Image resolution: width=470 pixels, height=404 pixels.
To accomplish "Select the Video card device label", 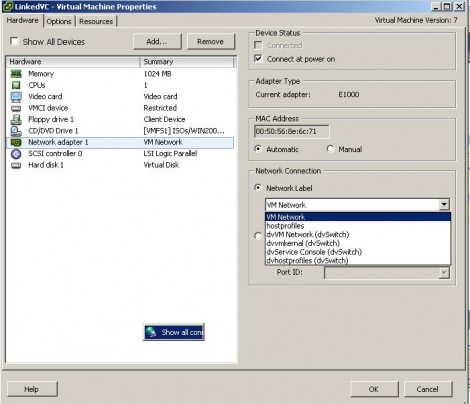I will 45,96.
